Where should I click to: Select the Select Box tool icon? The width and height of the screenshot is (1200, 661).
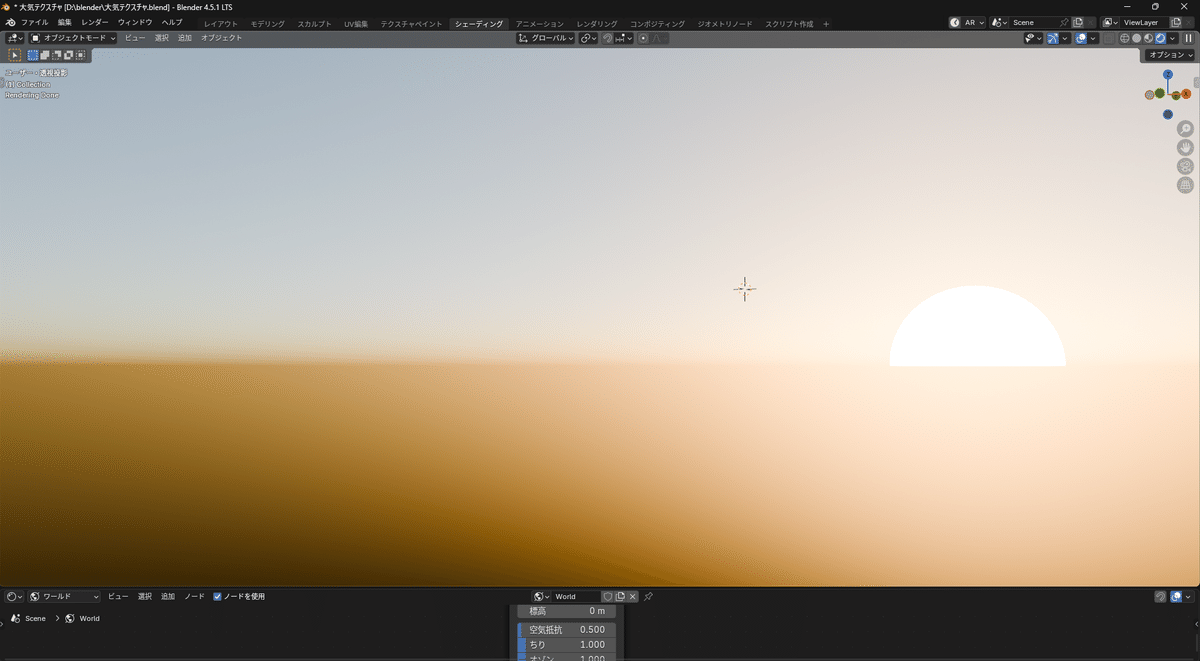point(14,55)
